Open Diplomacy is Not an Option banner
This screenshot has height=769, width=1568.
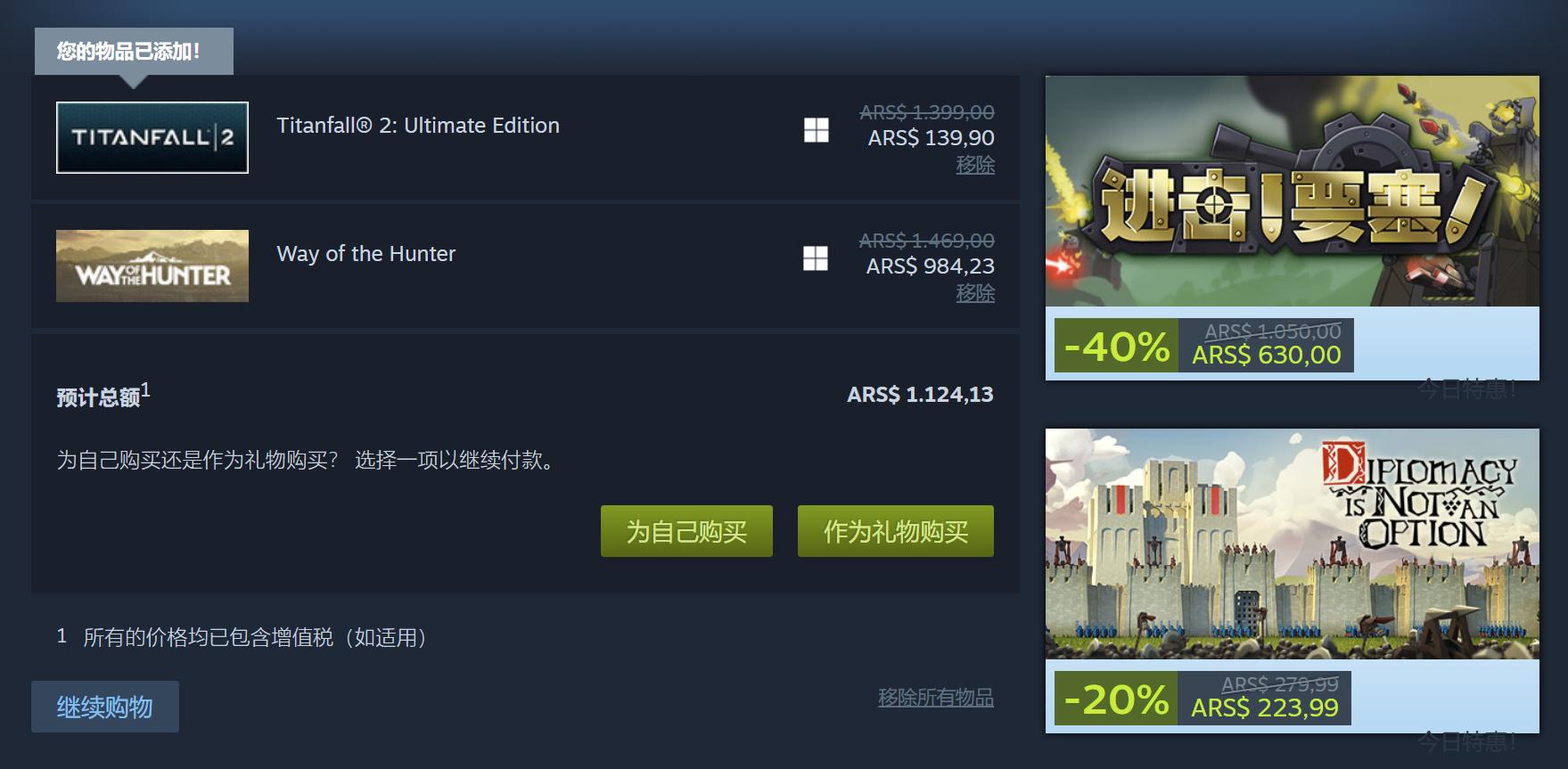click(x=1293, y=544)
